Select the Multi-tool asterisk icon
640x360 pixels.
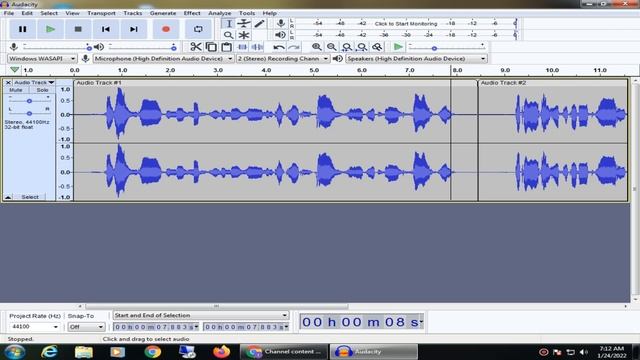click(x=244, y=35)
